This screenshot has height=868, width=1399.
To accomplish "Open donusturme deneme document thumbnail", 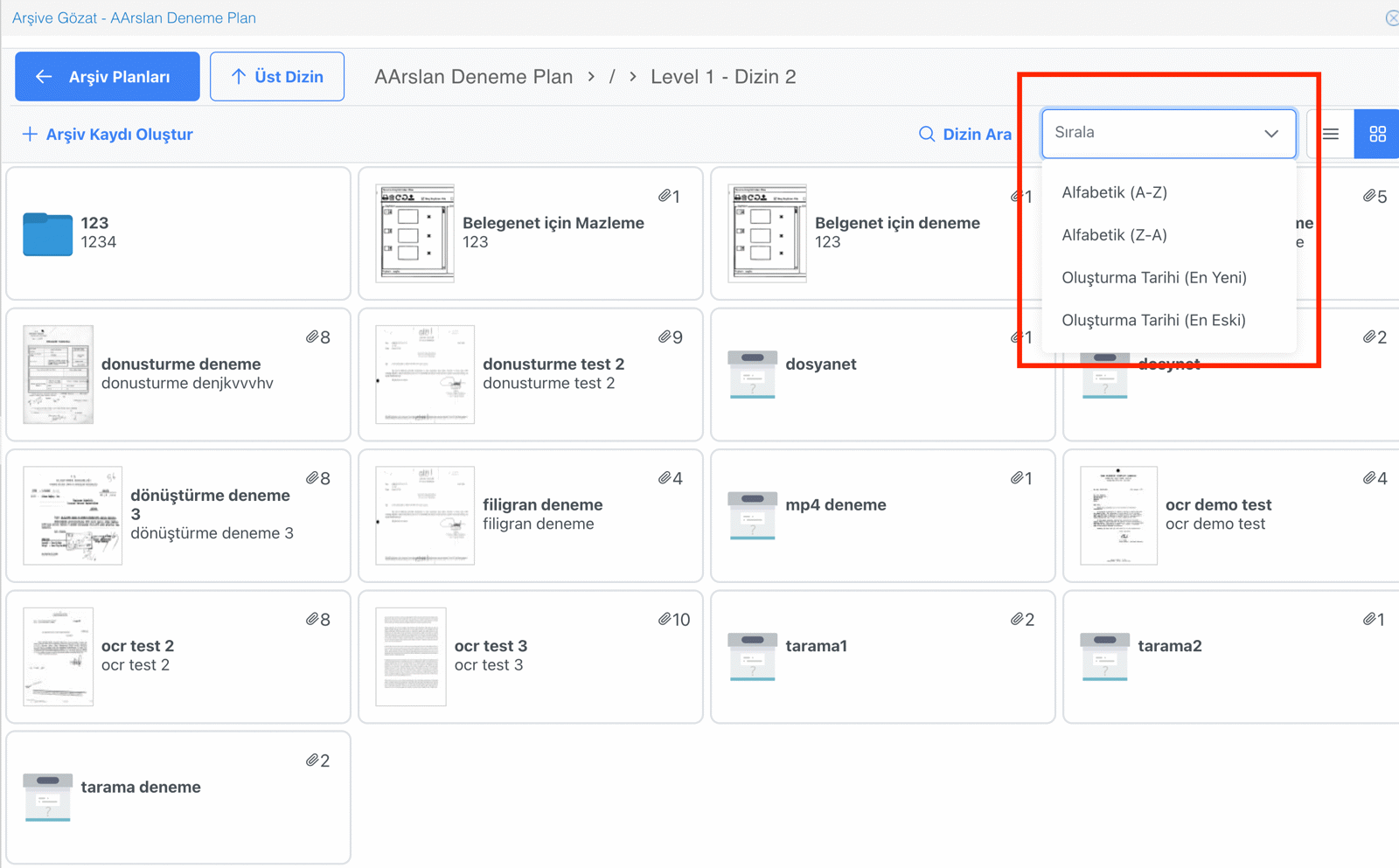I will tap(58, 374).
